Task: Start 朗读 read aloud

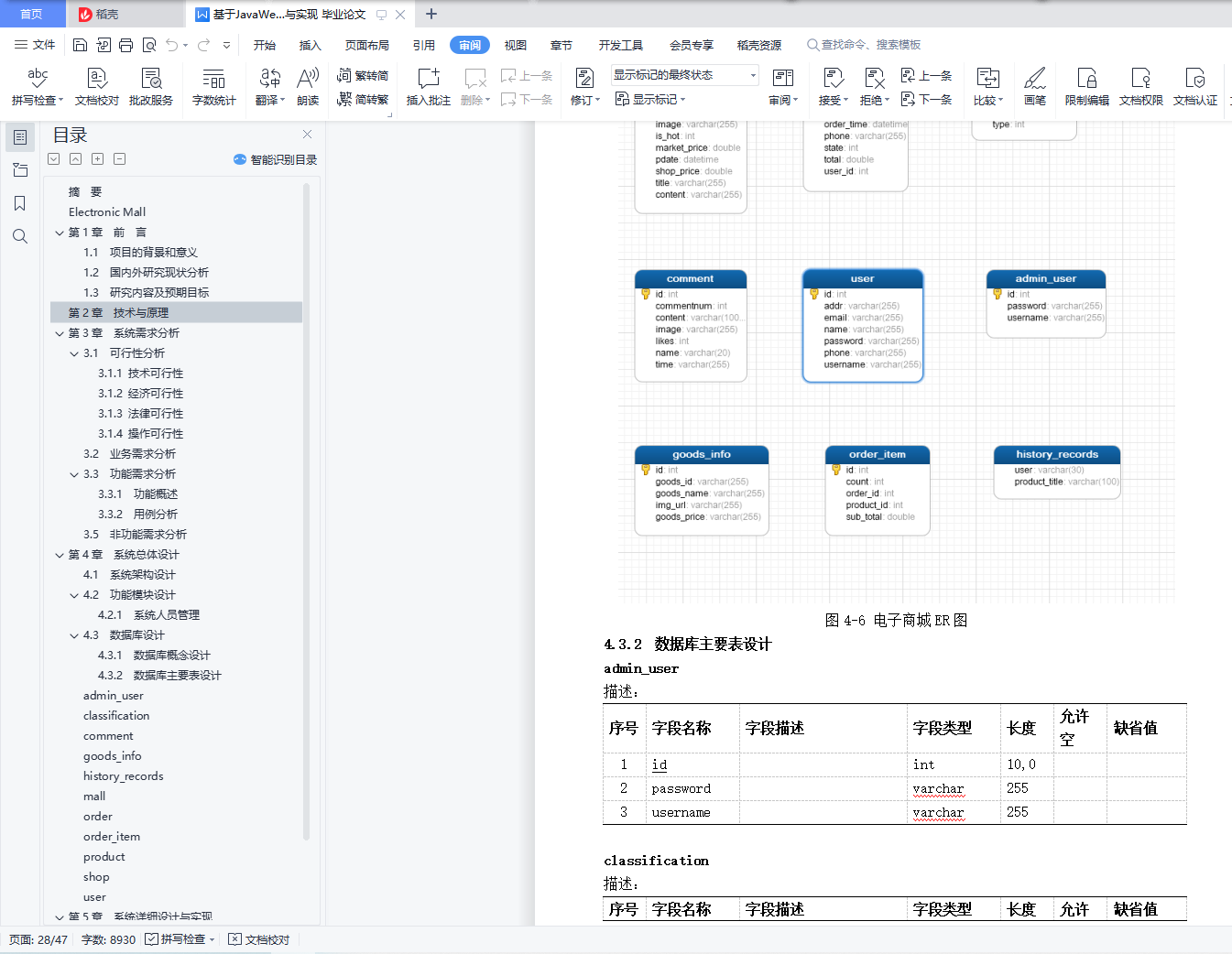Action: [x=308, y=87]
